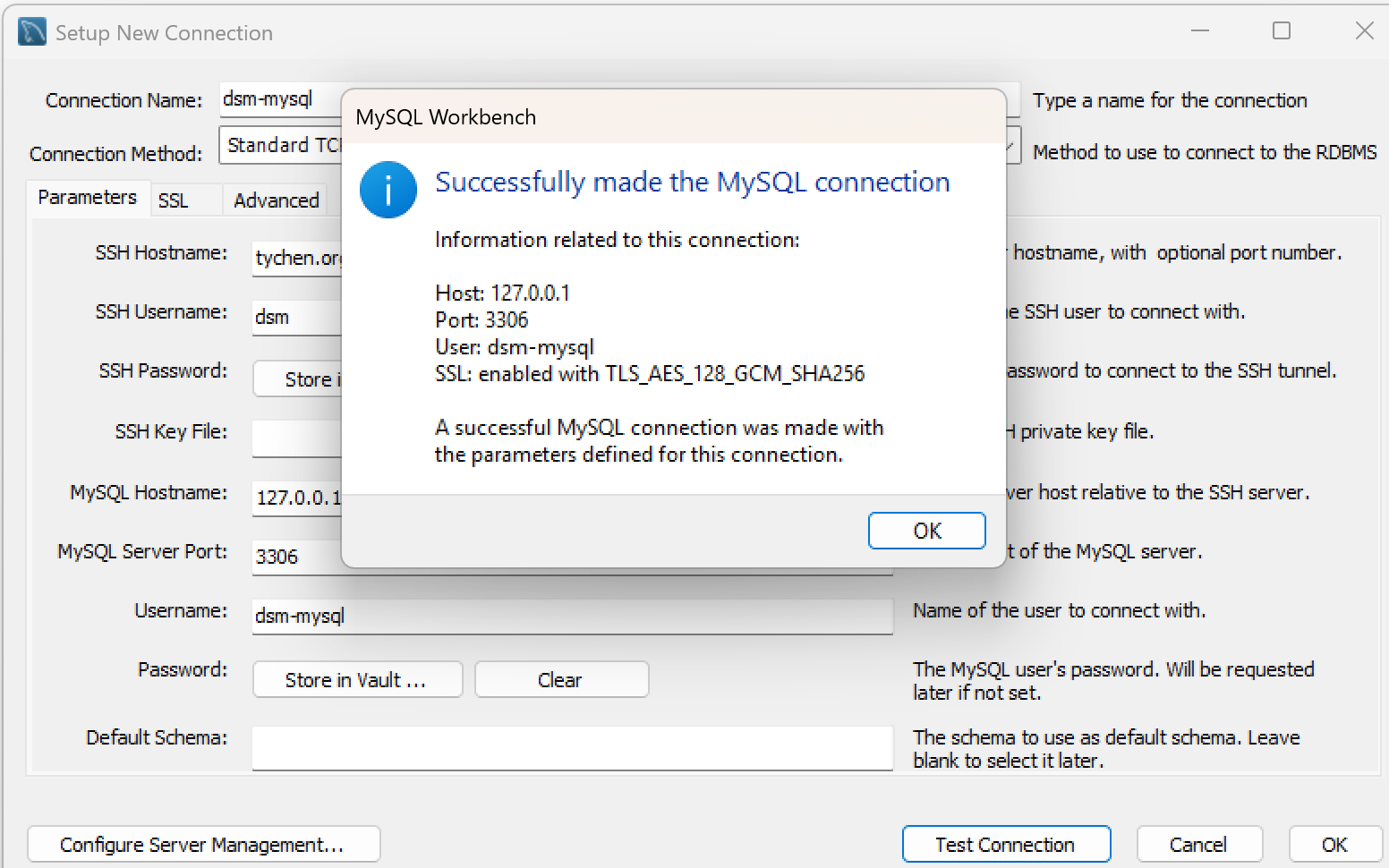Click into the Default Schema field

571,746
